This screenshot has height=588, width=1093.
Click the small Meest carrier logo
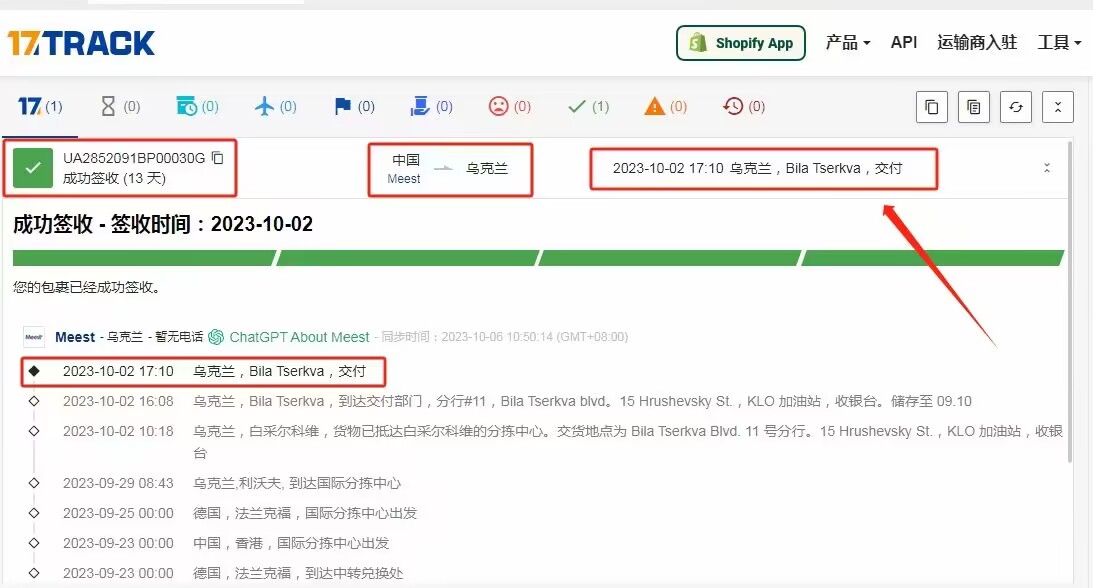click(33, 336)
